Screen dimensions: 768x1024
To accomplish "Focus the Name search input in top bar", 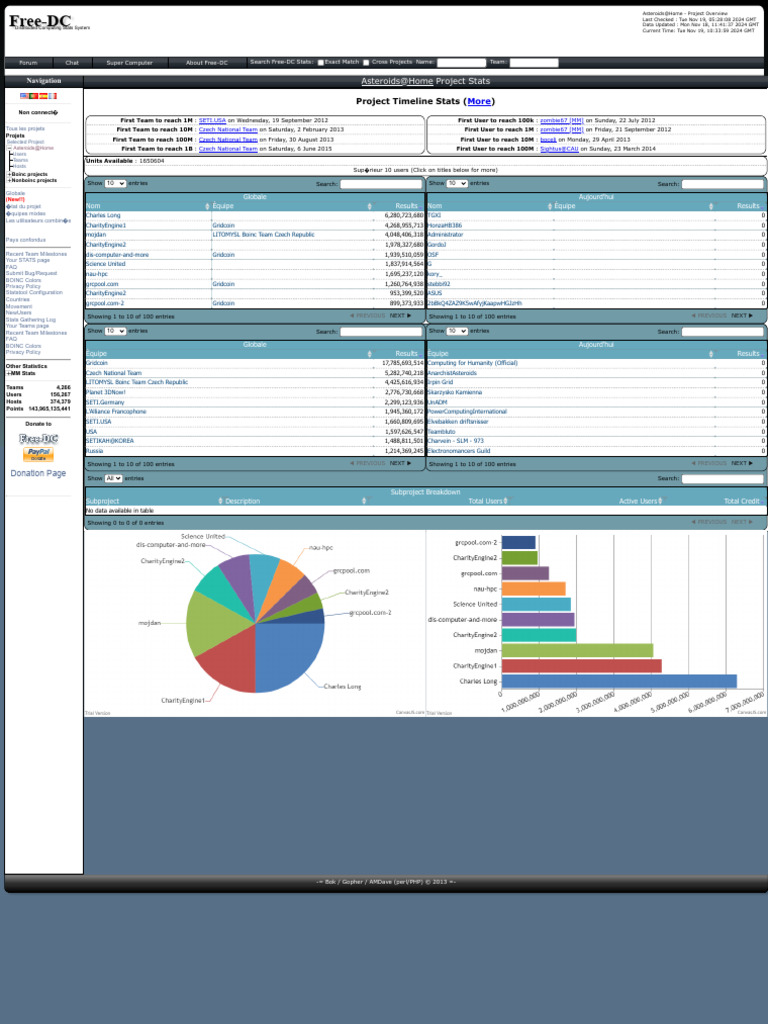I will coord(461,63).
